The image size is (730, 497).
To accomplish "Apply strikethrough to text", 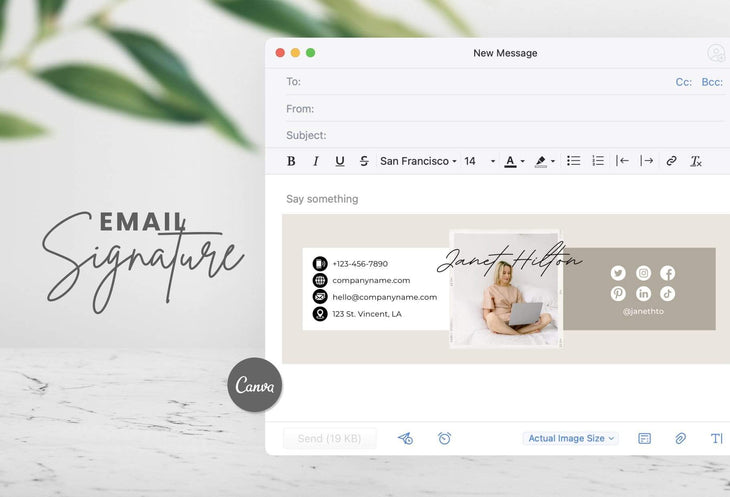I will (x=364, y=161).
